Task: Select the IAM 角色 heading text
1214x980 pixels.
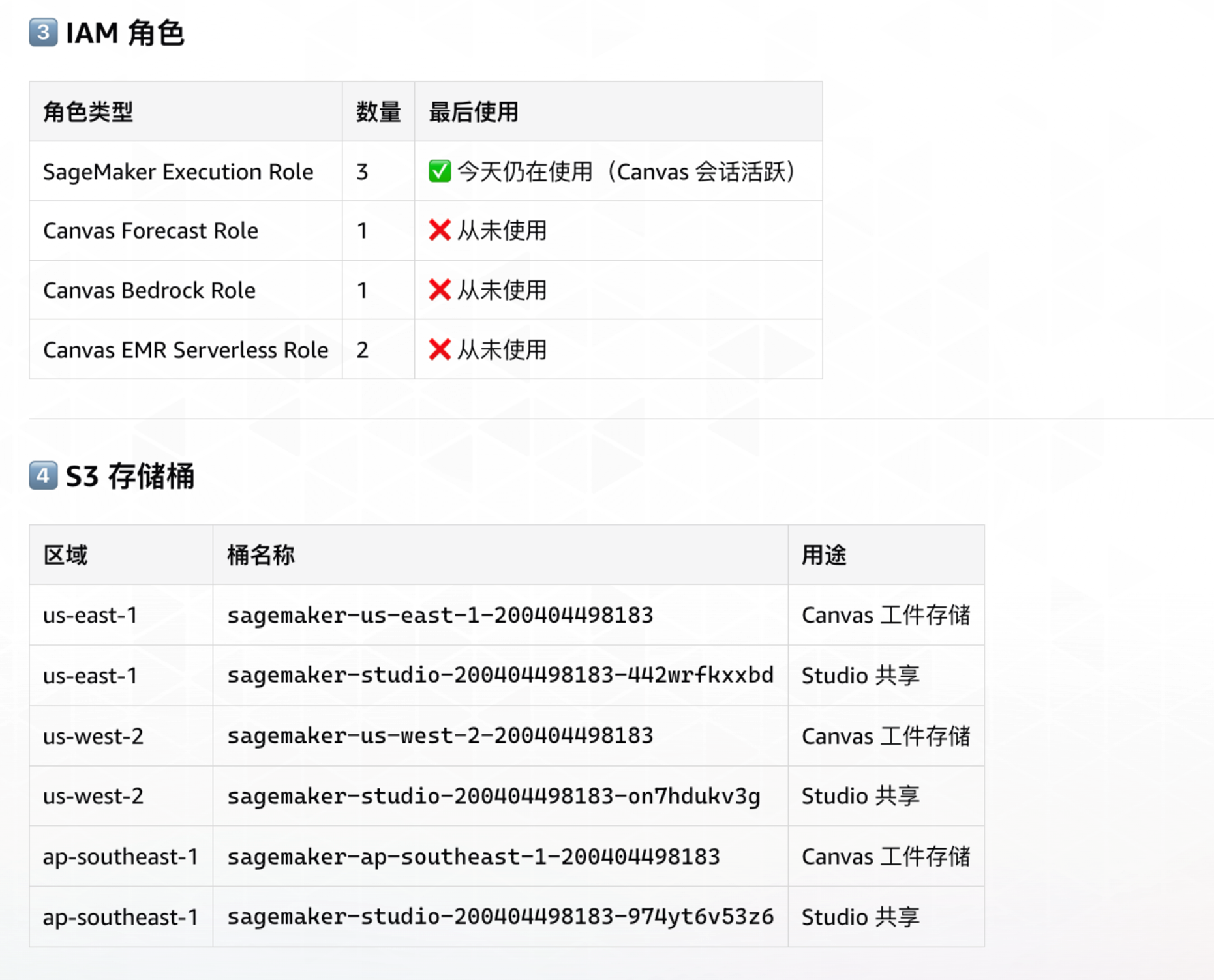Action: (125, 33)
